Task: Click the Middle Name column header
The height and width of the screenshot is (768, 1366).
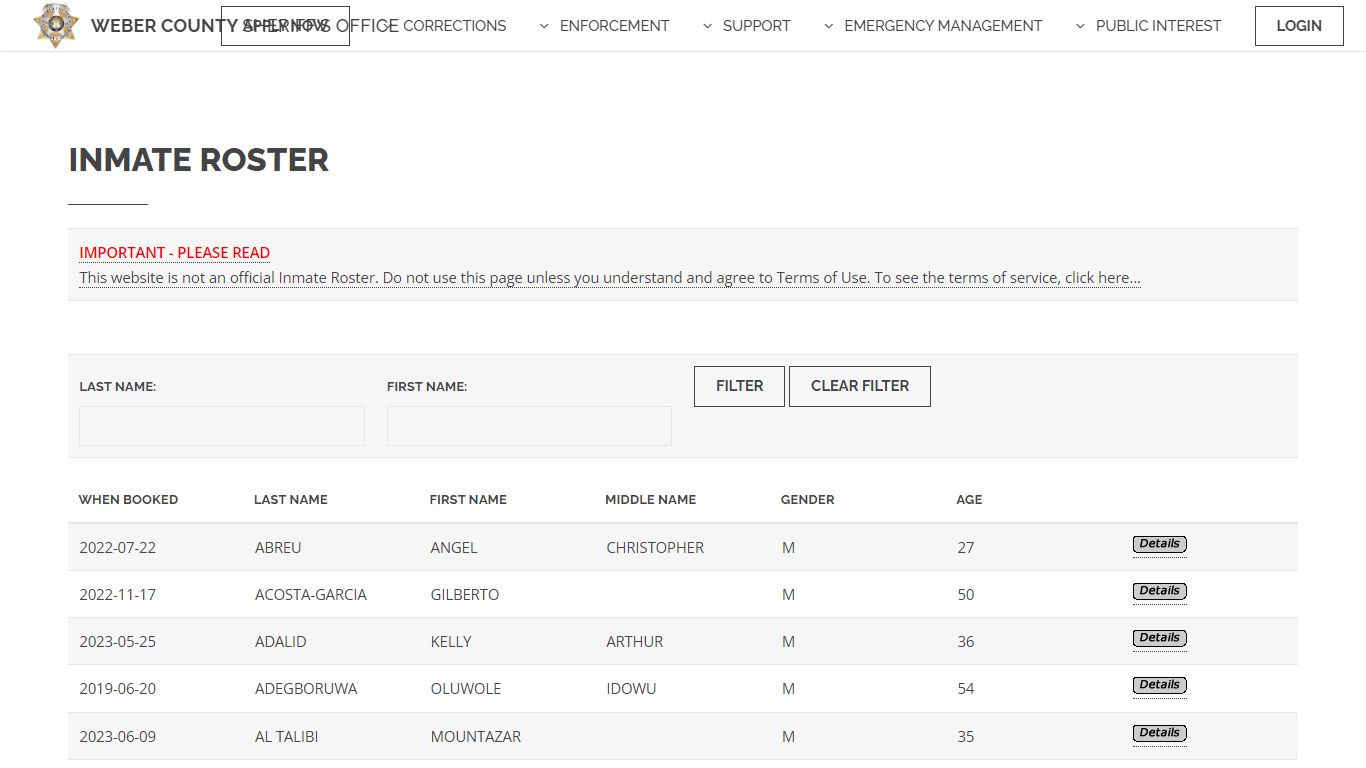Action: (650, 500)
